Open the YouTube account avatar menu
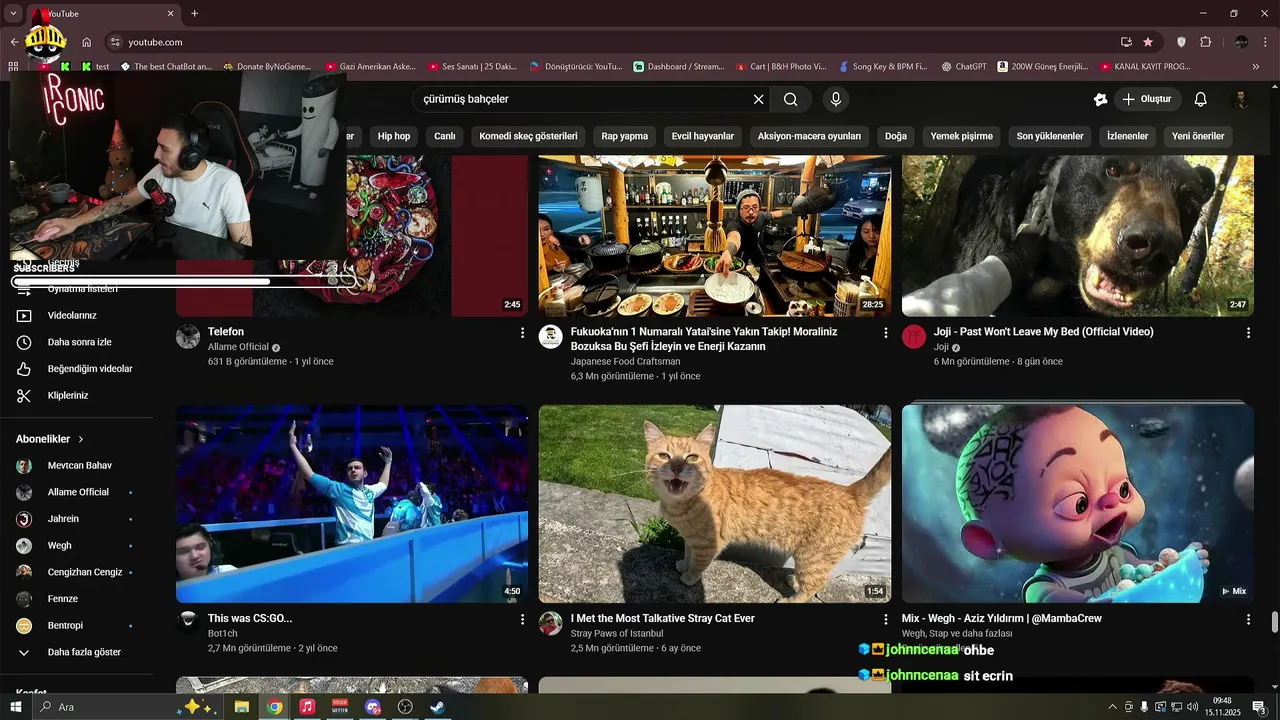This screenshot has height=720, width=1280. point(1241,99)
